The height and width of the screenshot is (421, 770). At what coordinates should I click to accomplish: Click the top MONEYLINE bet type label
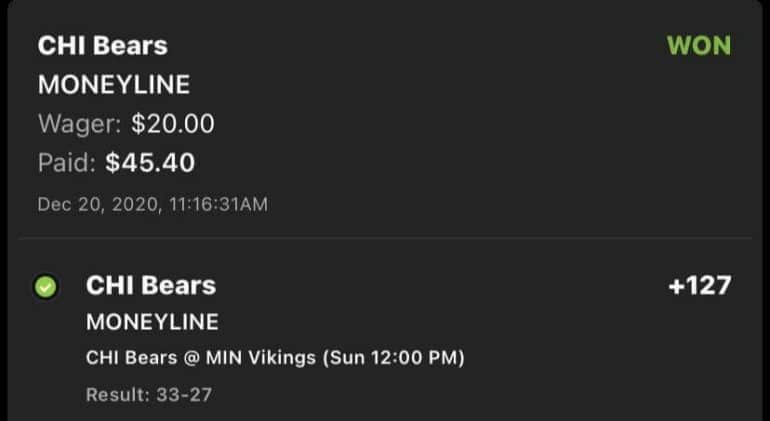pyautogui.click(x=113, y=85)
